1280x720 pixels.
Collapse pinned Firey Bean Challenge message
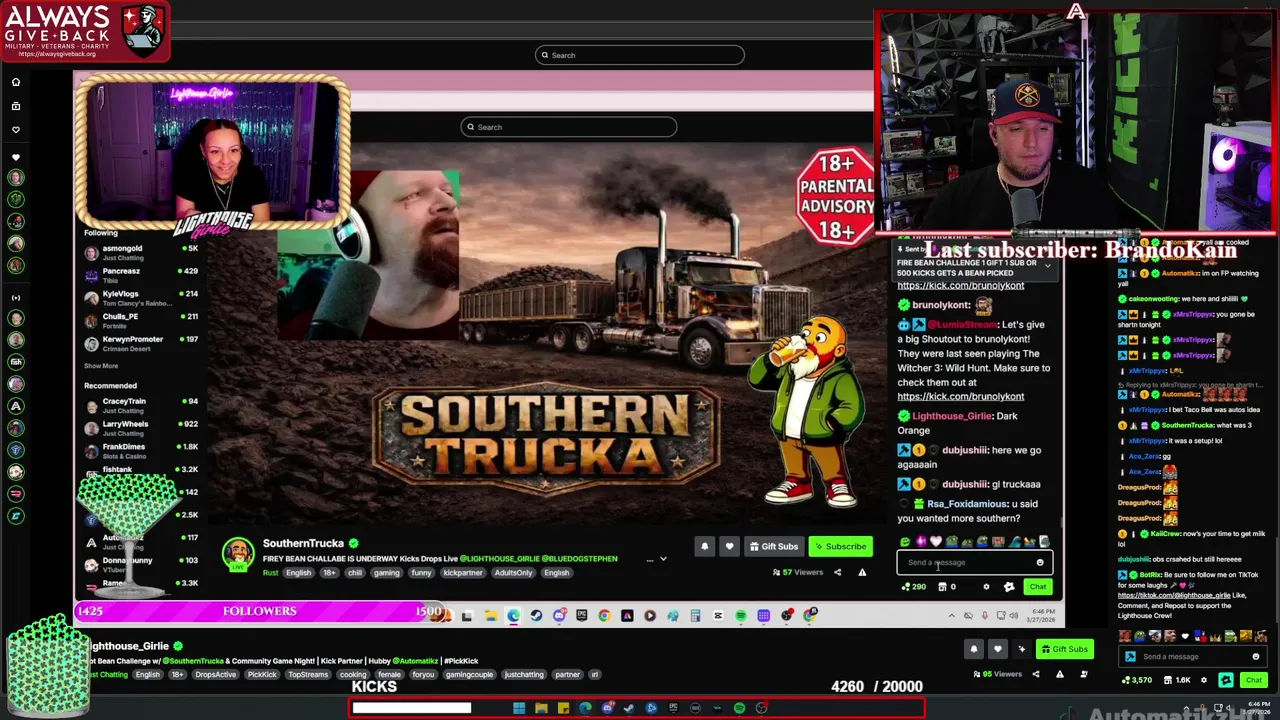(x=1048, y=266)
